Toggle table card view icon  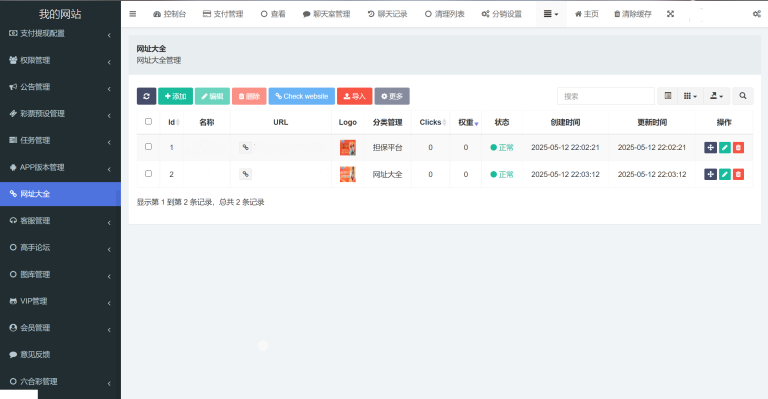[x=668, y=96]
